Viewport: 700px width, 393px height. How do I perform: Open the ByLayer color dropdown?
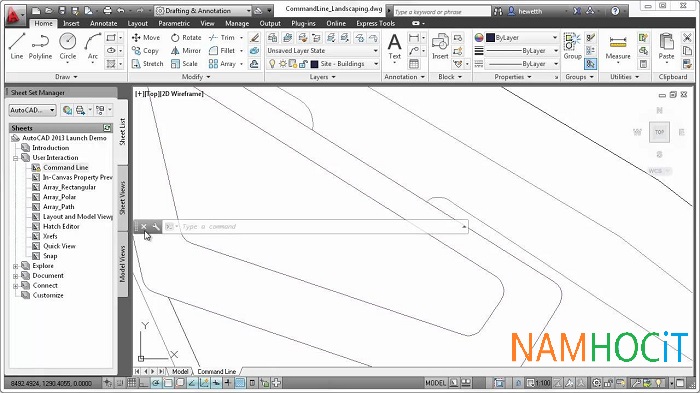click(522, 38)
